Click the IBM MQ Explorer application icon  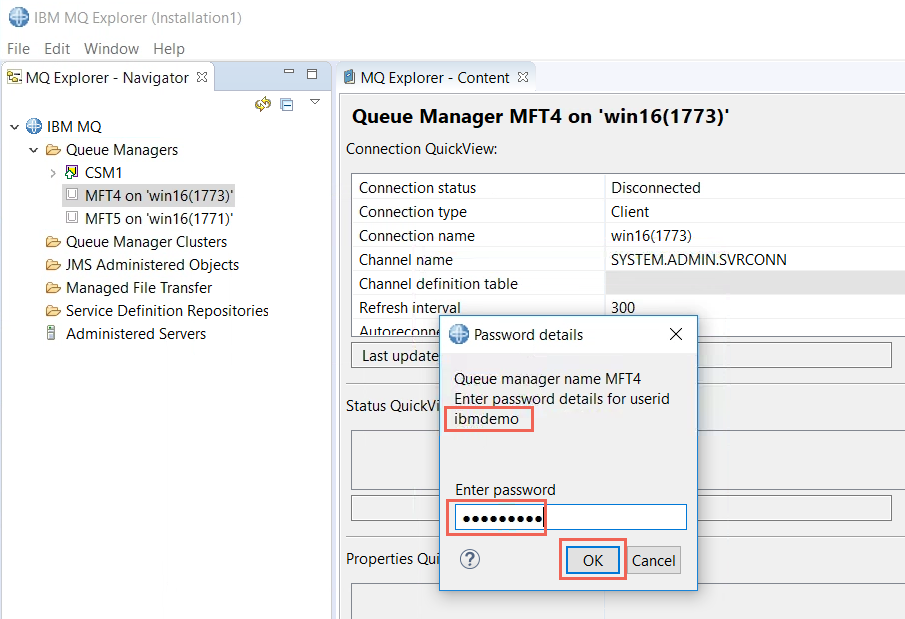18,17
